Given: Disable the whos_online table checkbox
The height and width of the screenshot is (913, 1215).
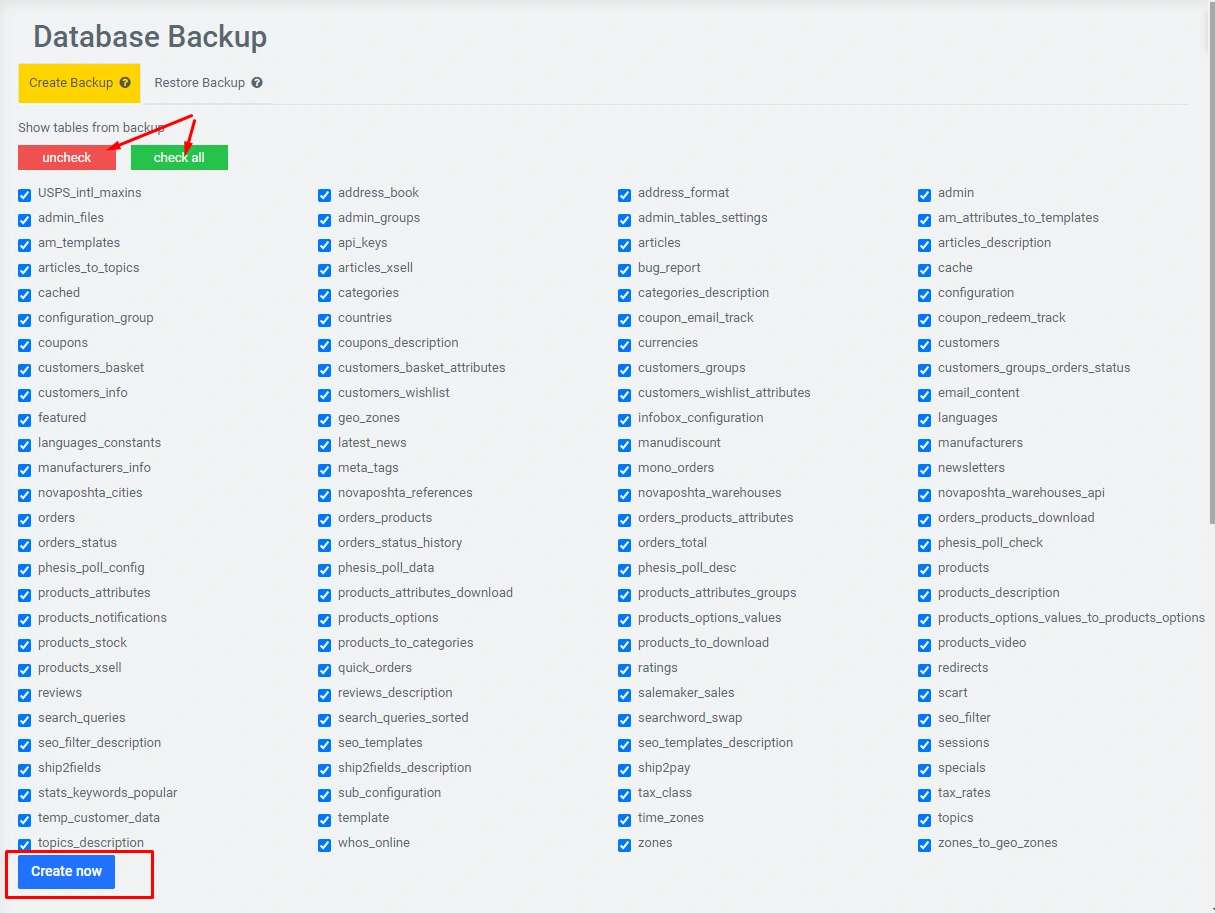Looking at the screenshot, I should click(x=325, y=844).
